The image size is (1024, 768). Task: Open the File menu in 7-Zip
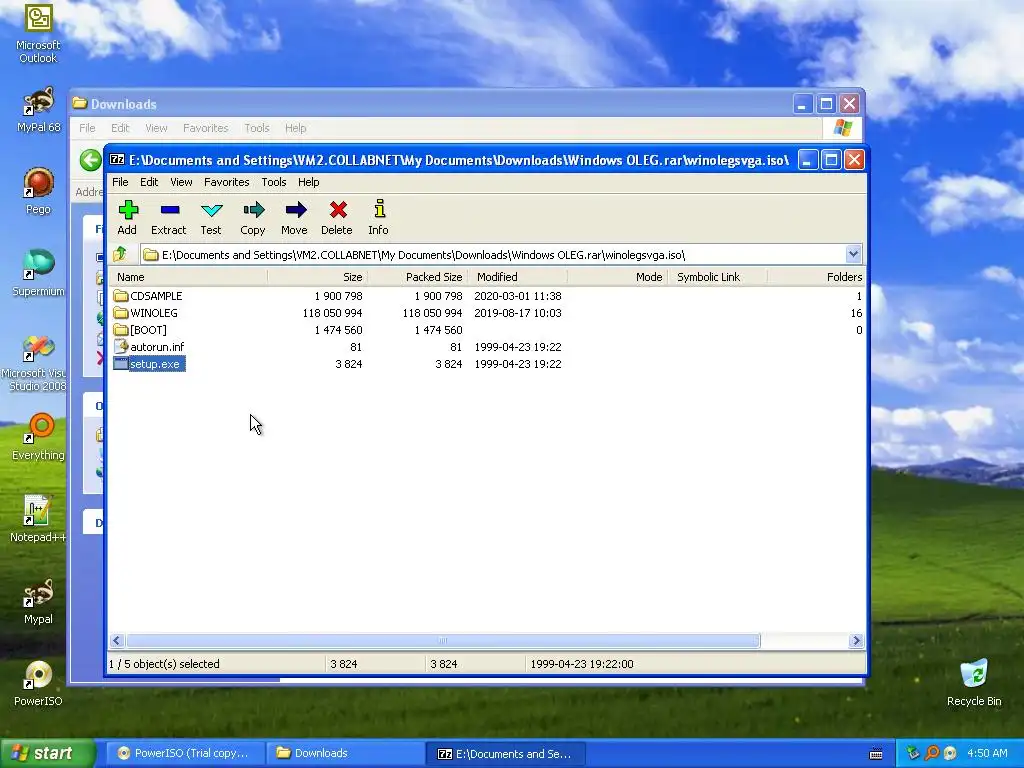coord(120,182)
